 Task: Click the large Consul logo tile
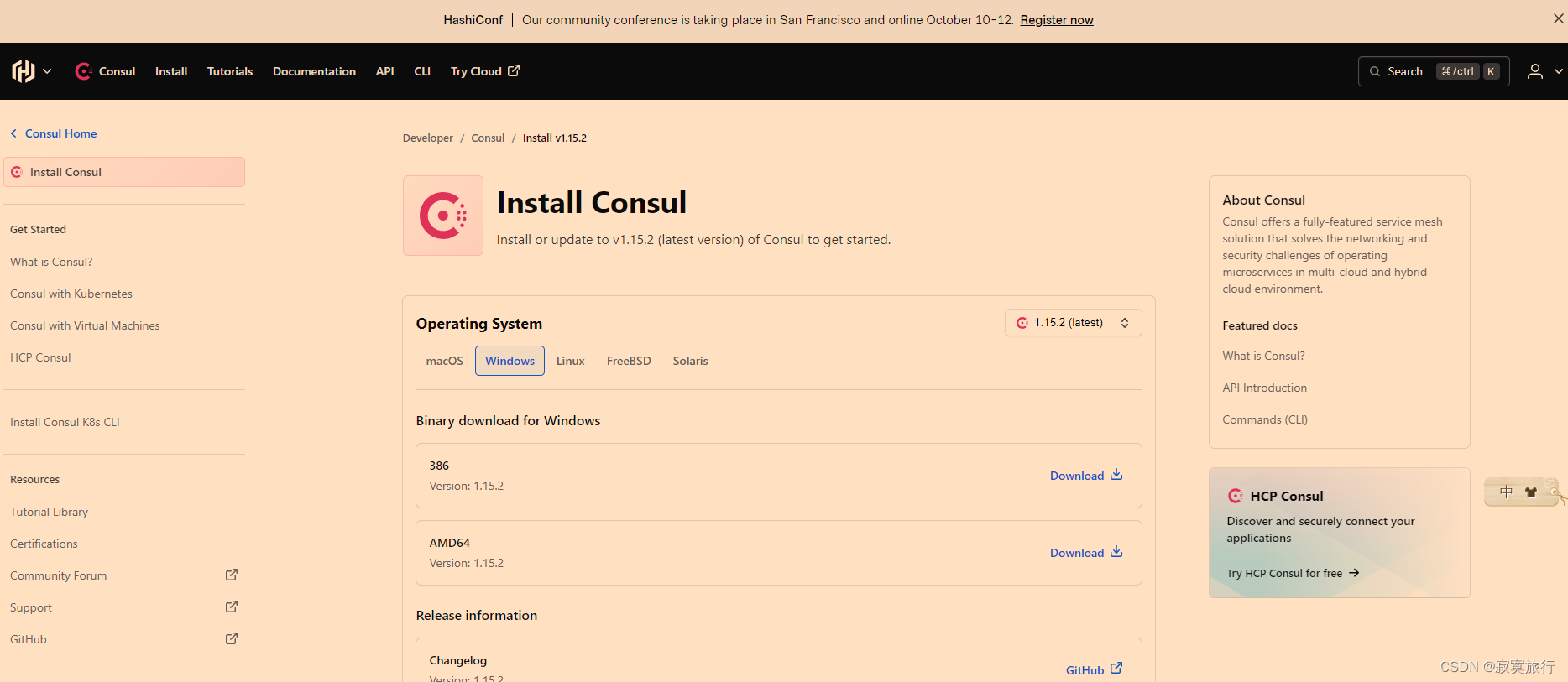[443, 216]
